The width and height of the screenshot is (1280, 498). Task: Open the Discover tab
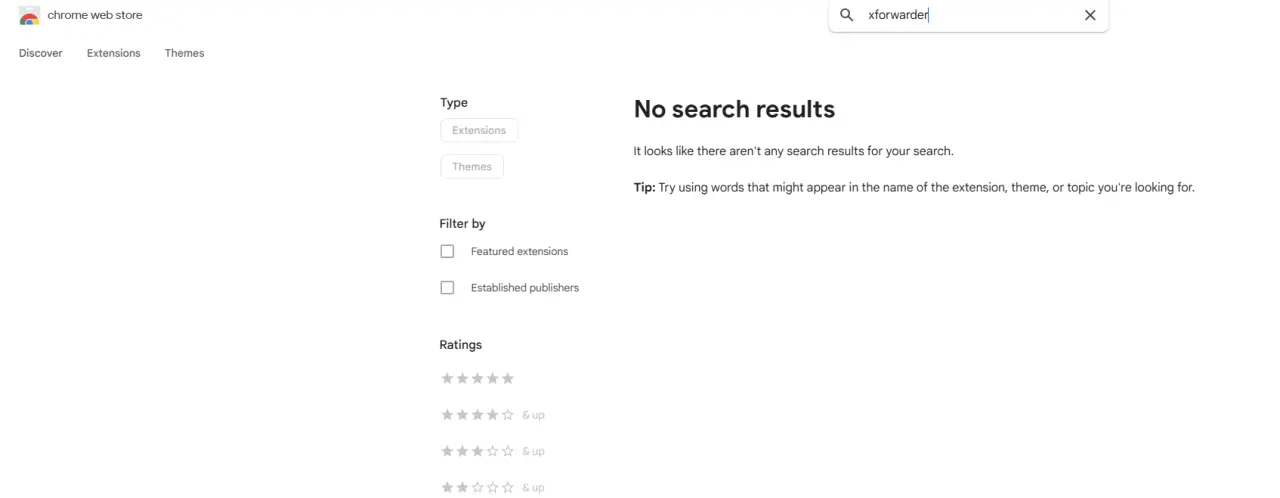[41, 53]
